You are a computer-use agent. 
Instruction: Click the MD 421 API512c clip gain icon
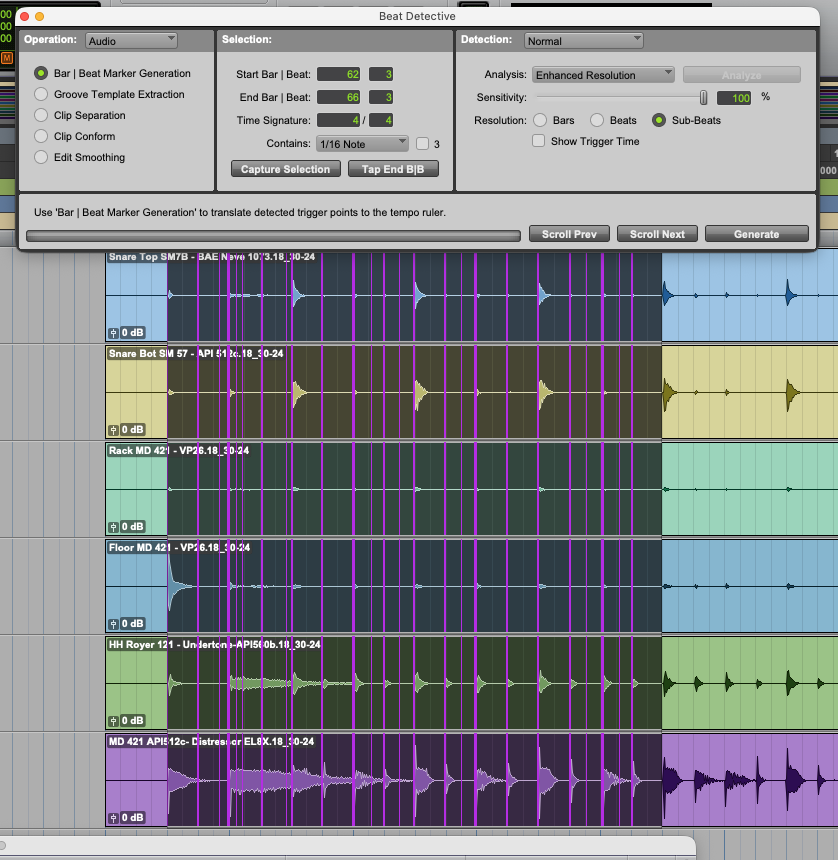tap(114, 818)
